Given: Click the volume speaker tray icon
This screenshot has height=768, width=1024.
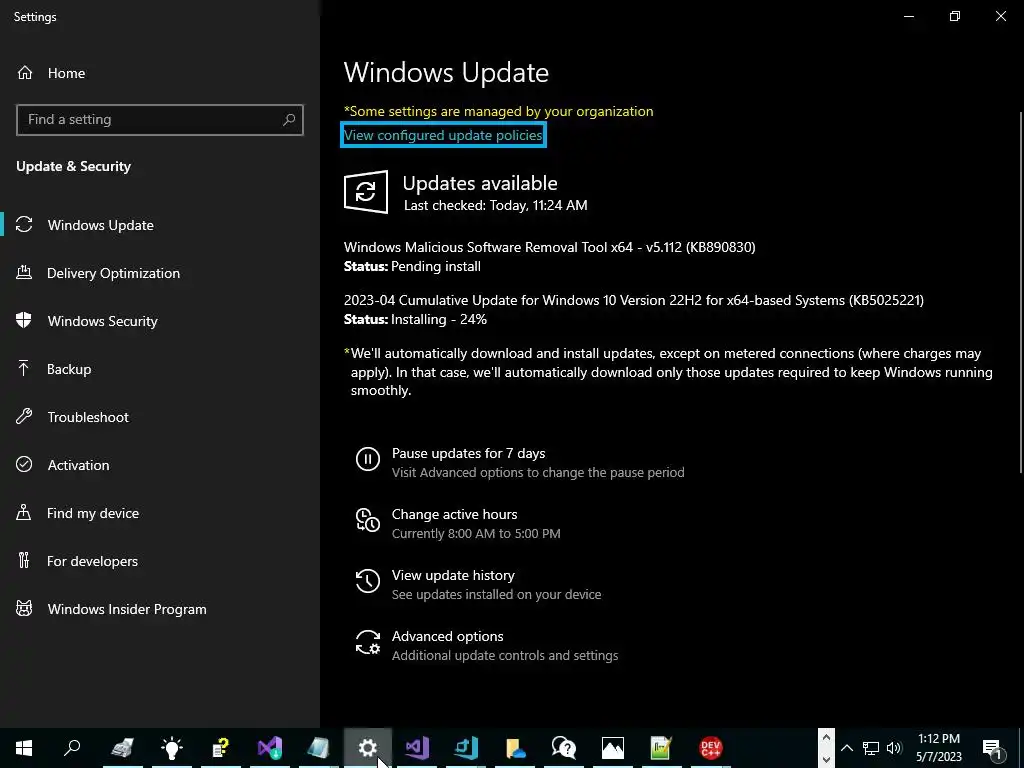Looking at the screenshot, I should click(x=895, y=748).
